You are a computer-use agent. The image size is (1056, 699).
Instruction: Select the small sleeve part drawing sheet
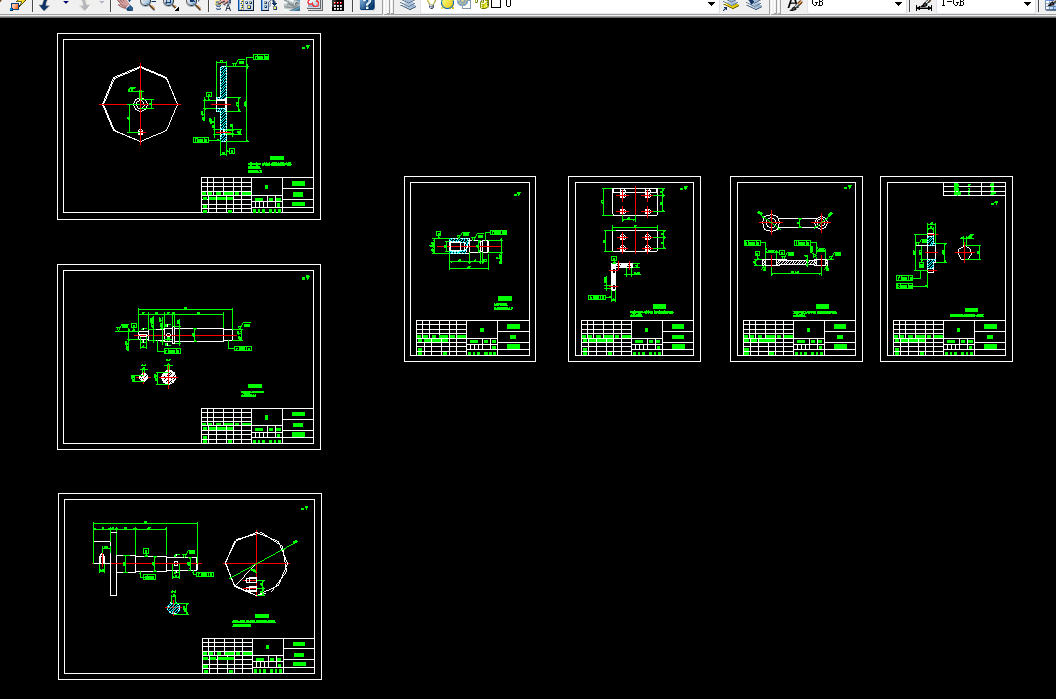point(470,269)
